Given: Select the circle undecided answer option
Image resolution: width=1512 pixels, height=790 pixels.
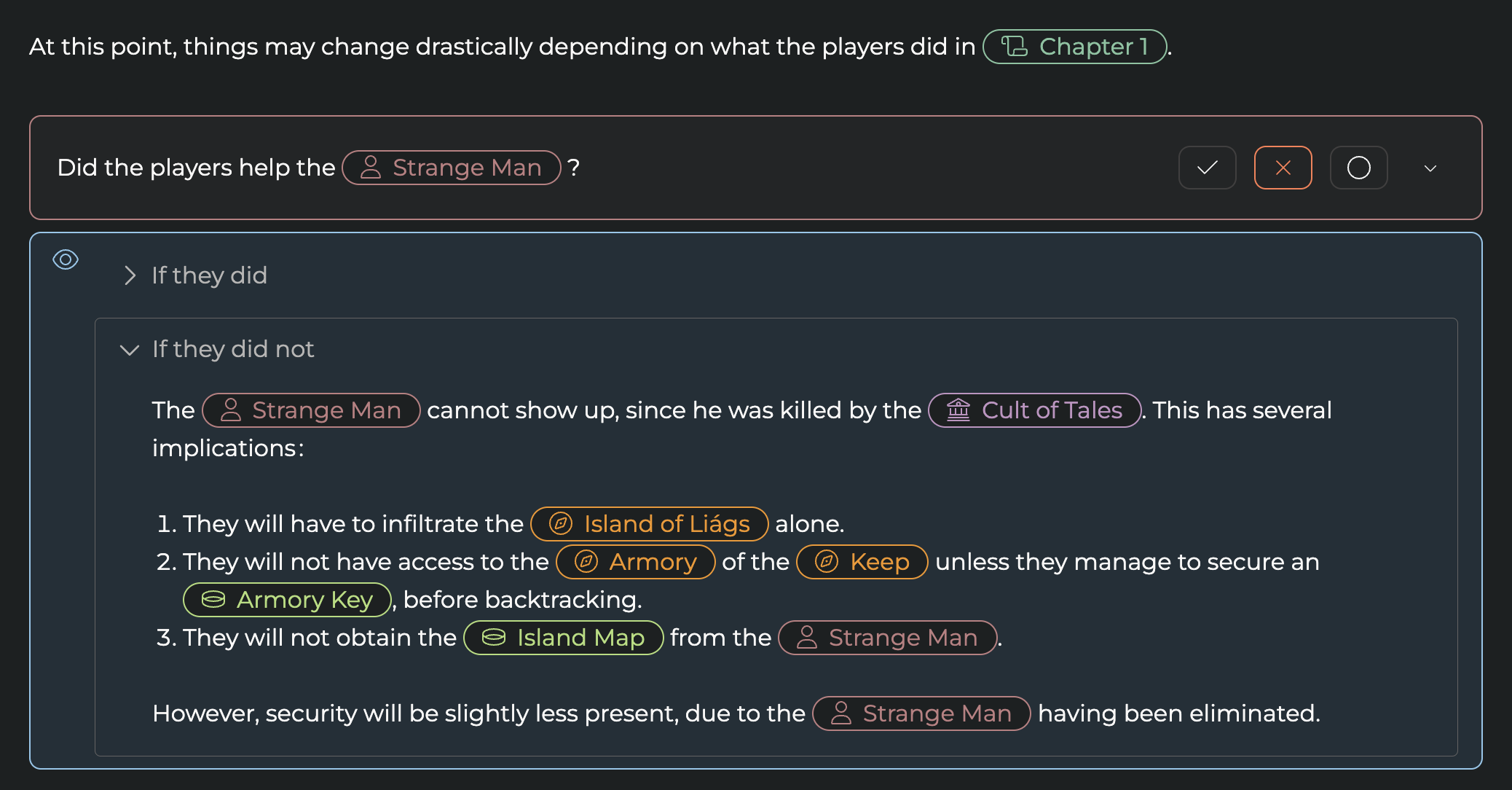Looking at the screenshot, I should tap(1358, 168).
